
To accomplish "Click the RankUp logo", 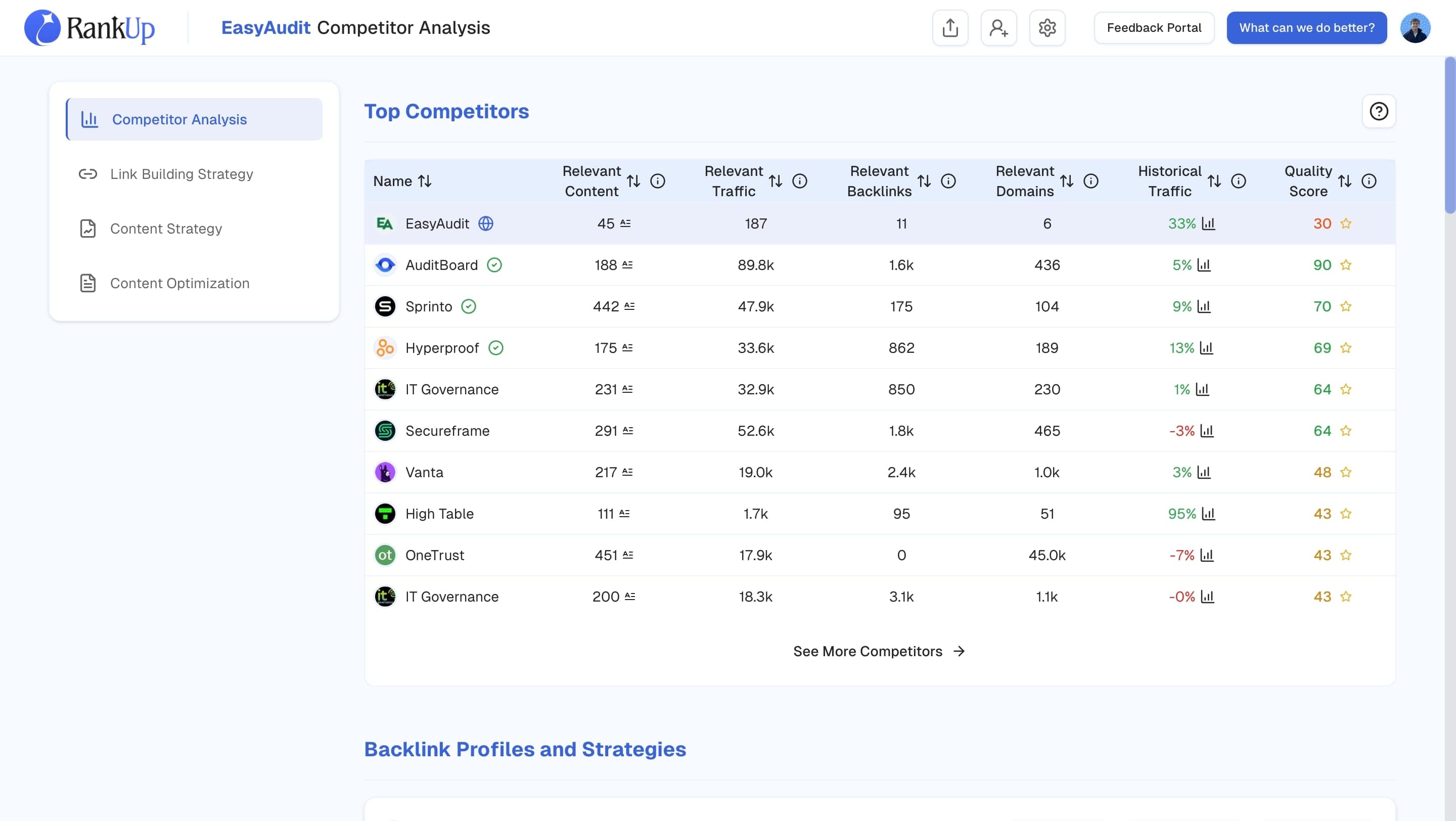I will click(x=90, y=28).
